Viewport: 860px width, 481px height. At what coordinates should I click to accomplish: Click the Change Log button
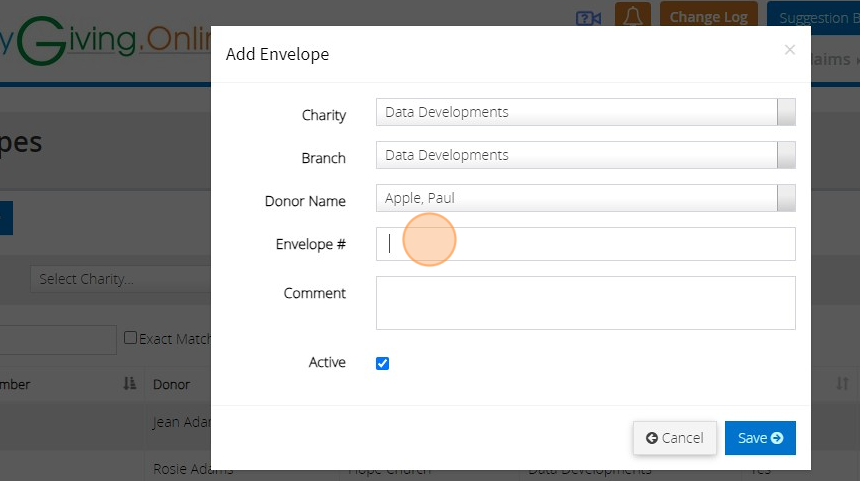708,17
